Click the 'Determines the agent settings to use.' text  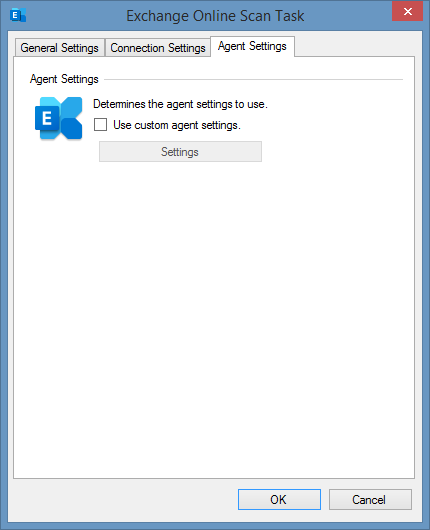tap(180, 104)
